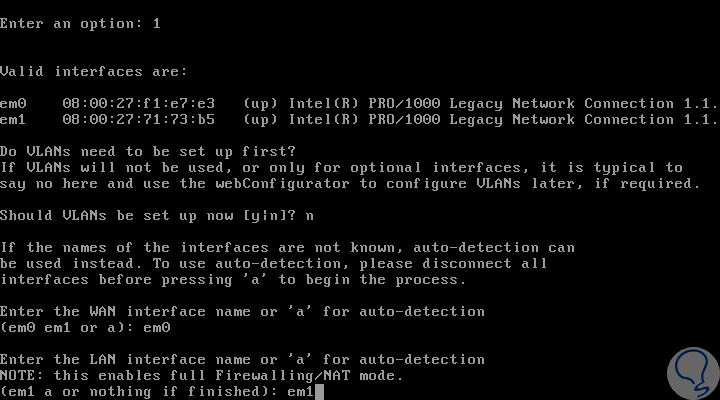This screenshot has width=720, height=400.
Task: Click the Intel PRO/1000 description for em0
Action: pyautogui.click(x=500, y=103)
